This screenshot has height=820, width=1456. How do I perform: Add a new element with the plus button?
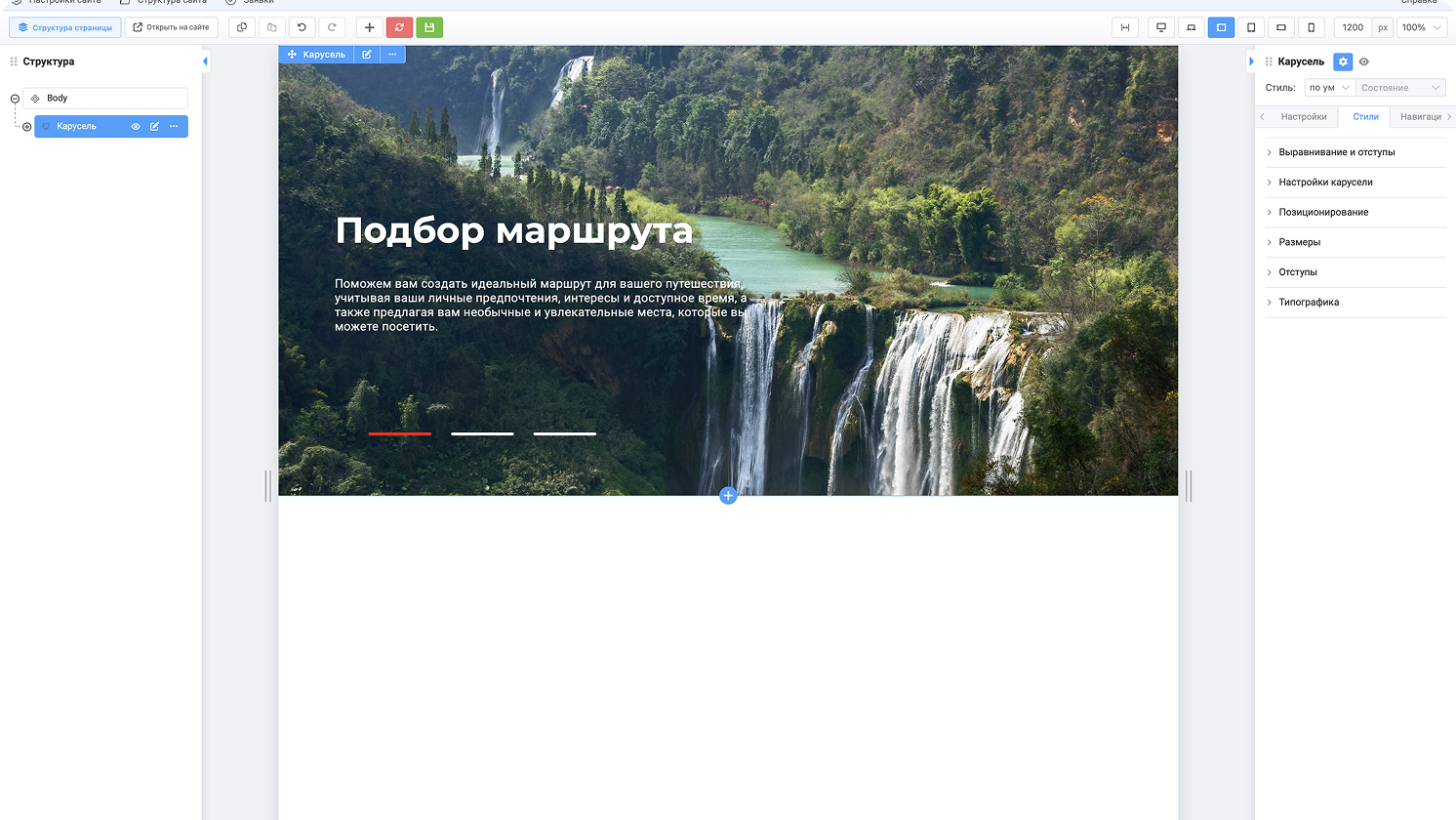[370, 27]
